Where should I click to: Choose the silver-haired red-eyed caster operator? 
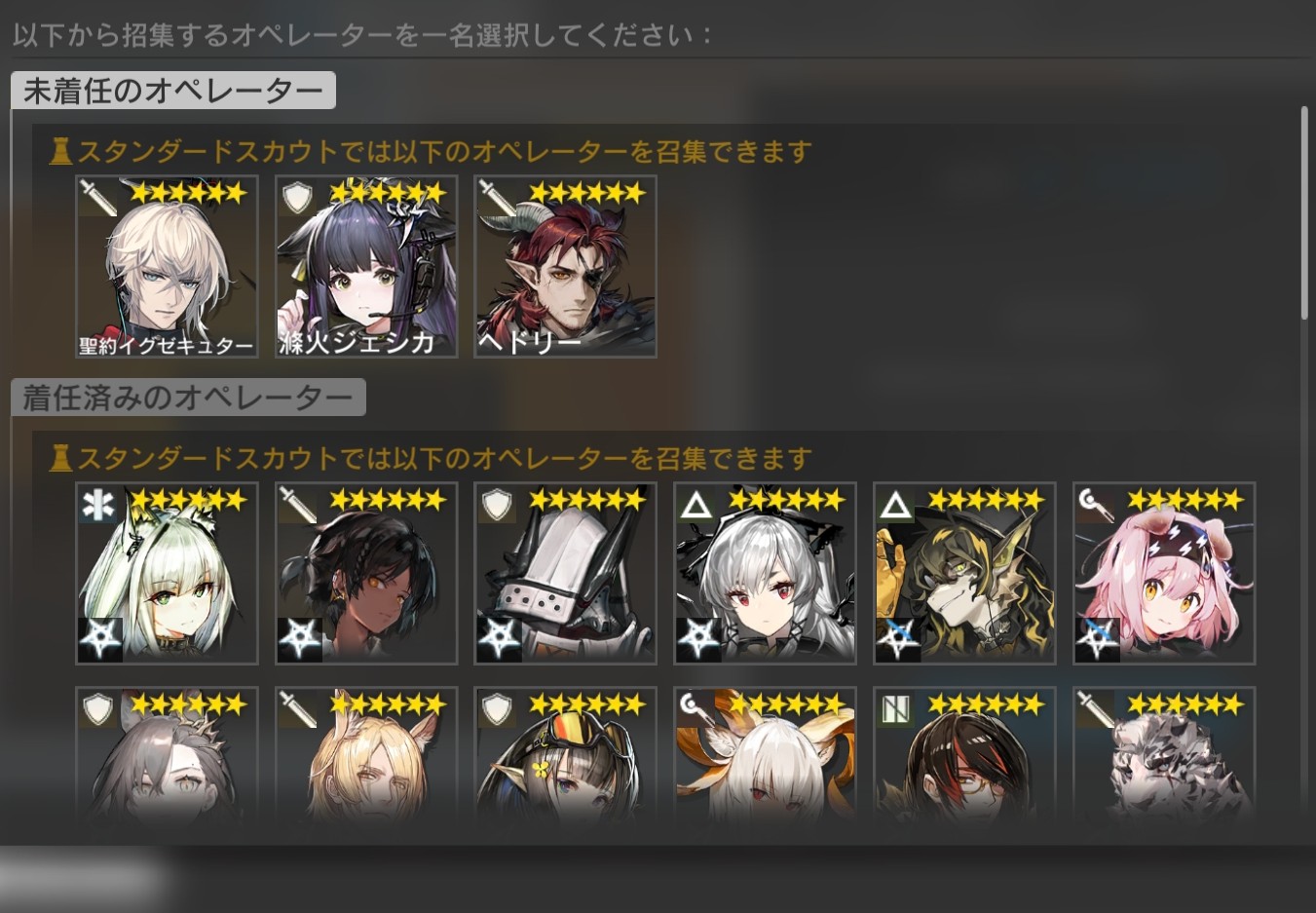[x=765, y=573]
